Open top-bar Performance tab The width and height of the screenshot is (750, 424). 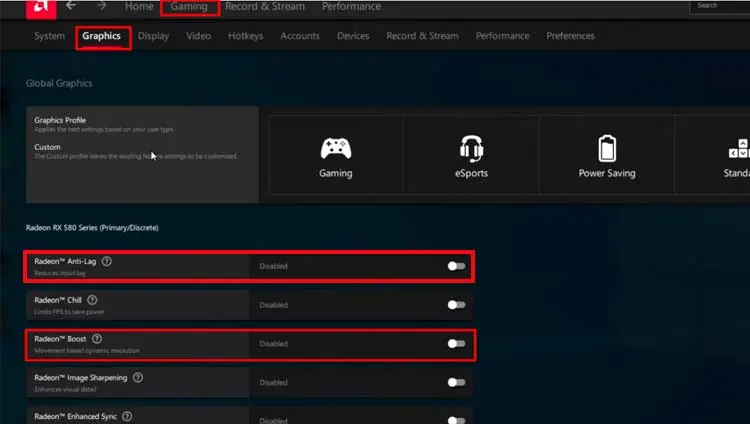pyautogui.click(x=352, y=6)
